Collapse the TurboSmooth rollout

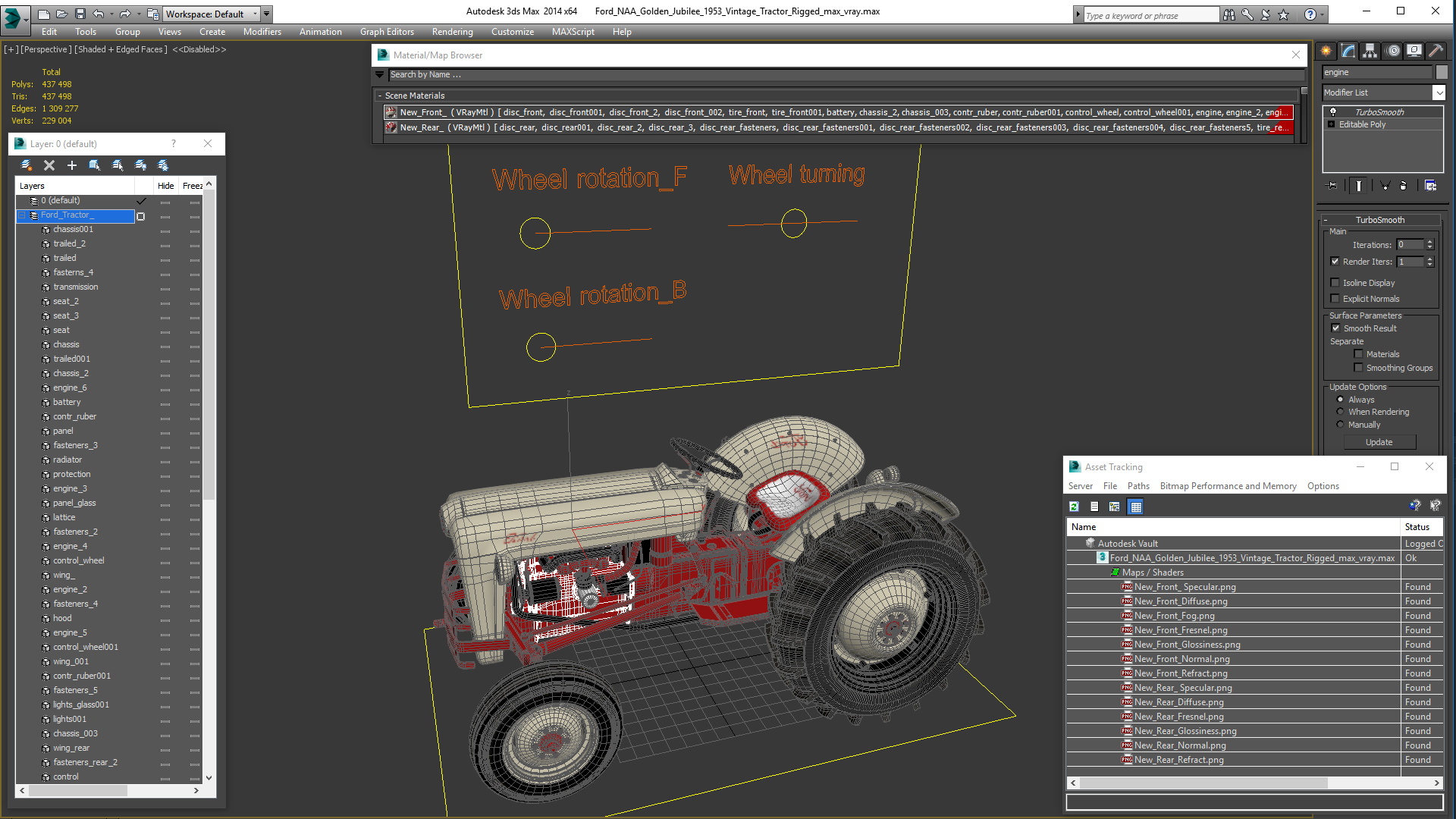pos(1325,220)
